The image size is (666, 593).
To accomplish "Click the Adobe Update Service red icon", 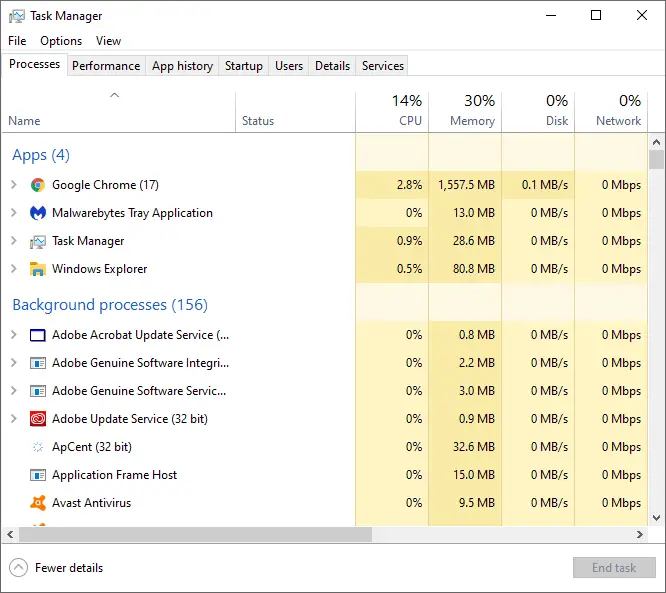I will pos(38,419).
